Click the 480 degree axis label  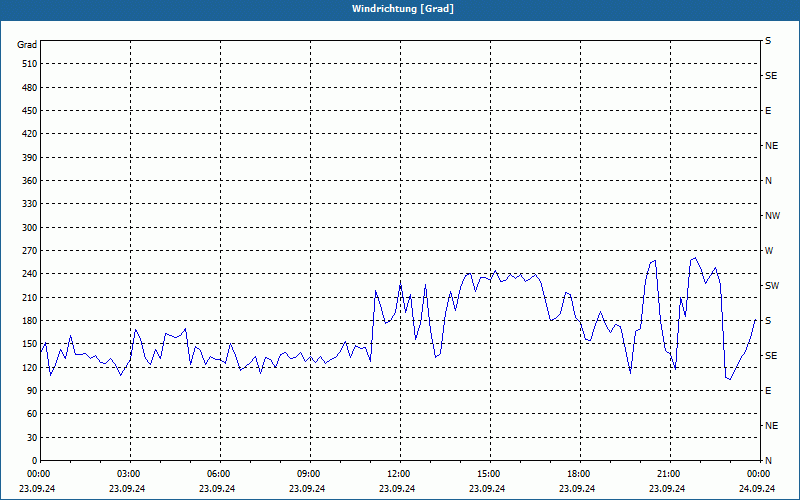[30, 88]
